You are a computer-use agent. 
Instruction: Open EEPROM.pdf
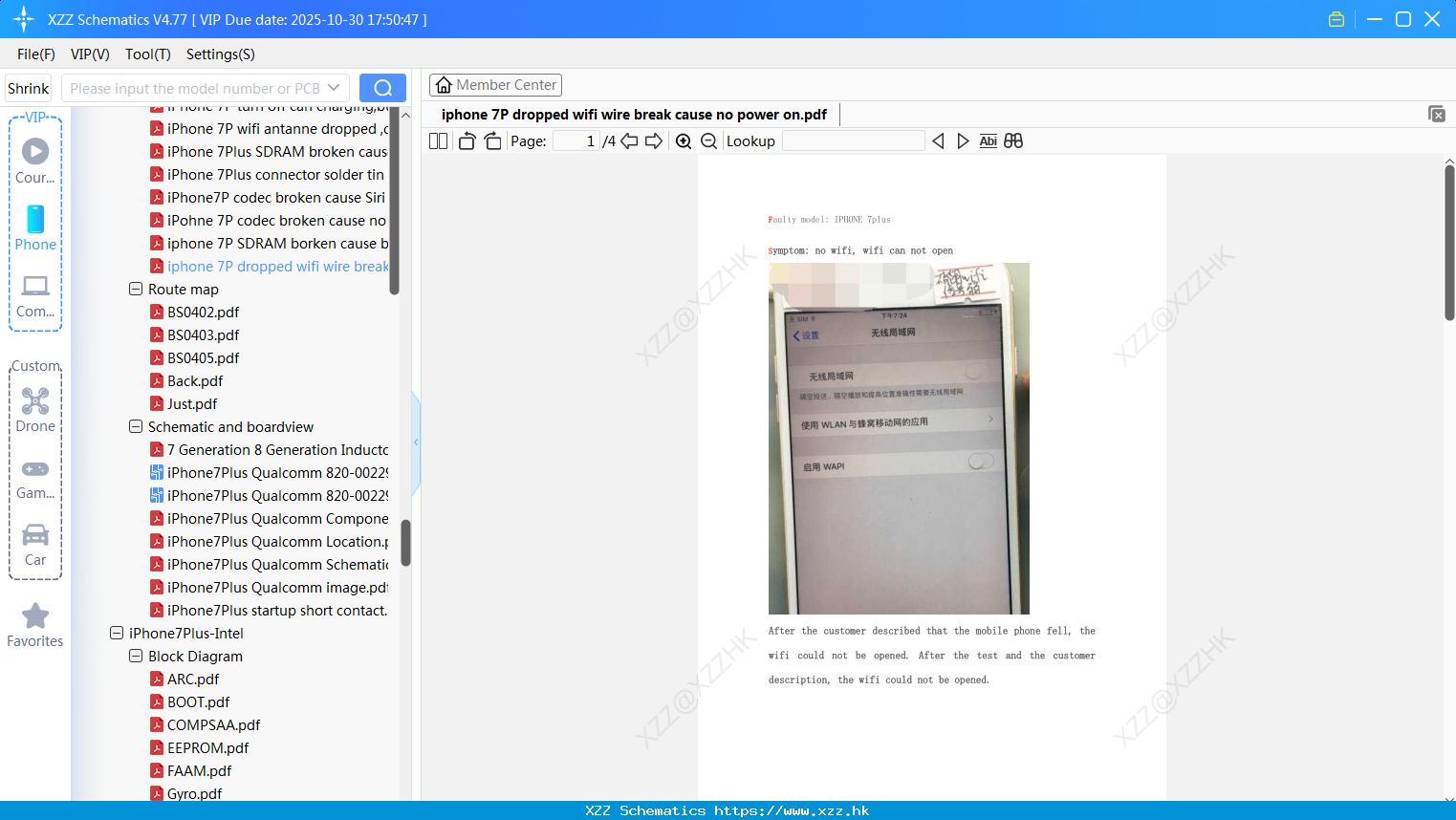coord(200,747)
